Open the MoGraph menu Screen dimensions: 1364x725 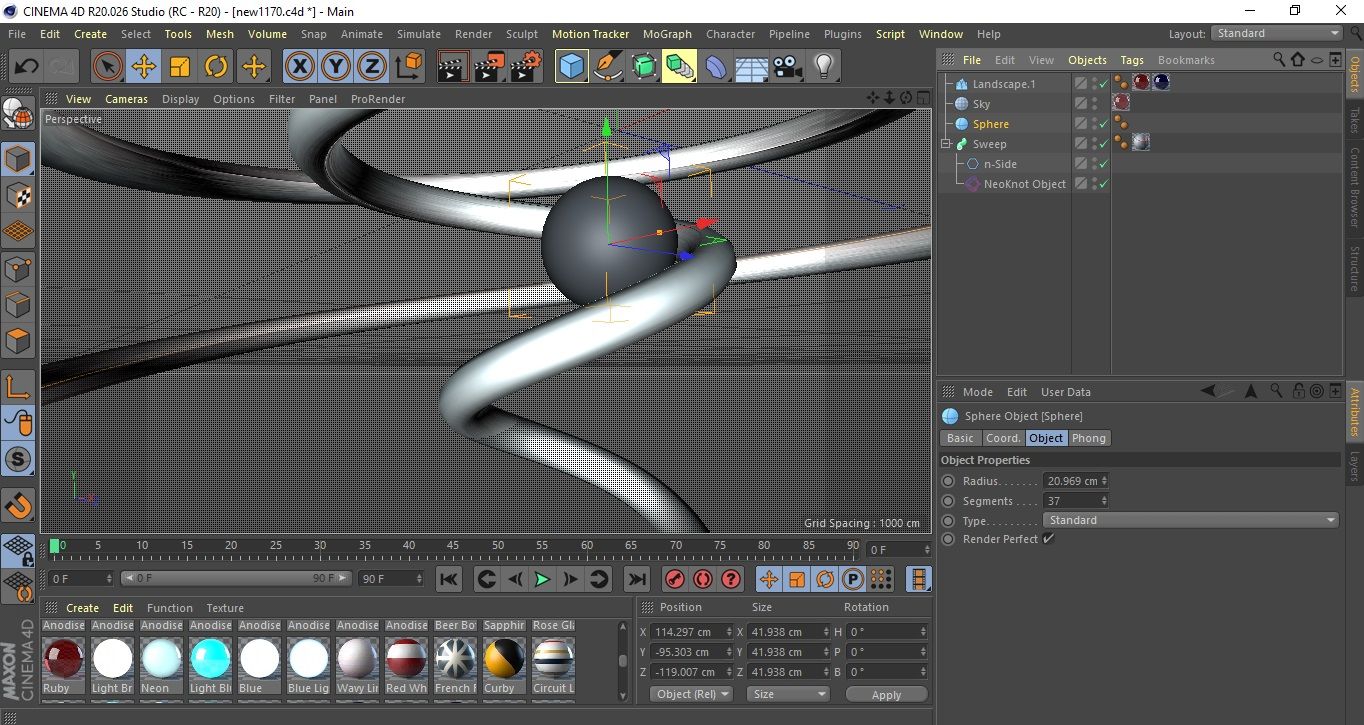tap(667, 33)
